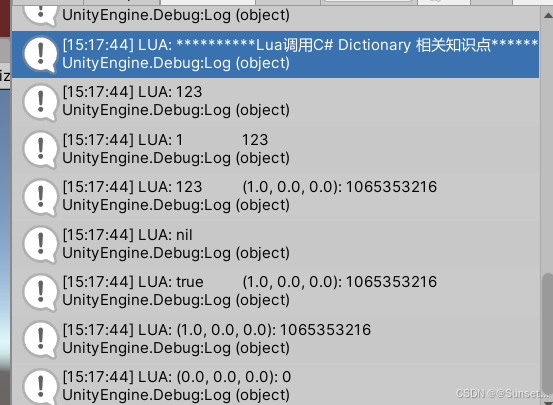
Task: Click the scrollbar up arrow
Action: click(547, 15)
